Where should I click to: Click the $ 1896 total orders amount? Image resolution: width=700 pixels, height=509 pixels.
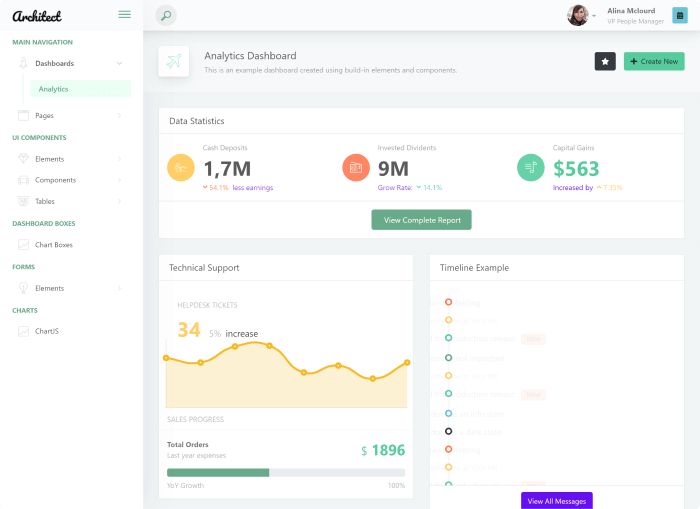tap(383, 450)
